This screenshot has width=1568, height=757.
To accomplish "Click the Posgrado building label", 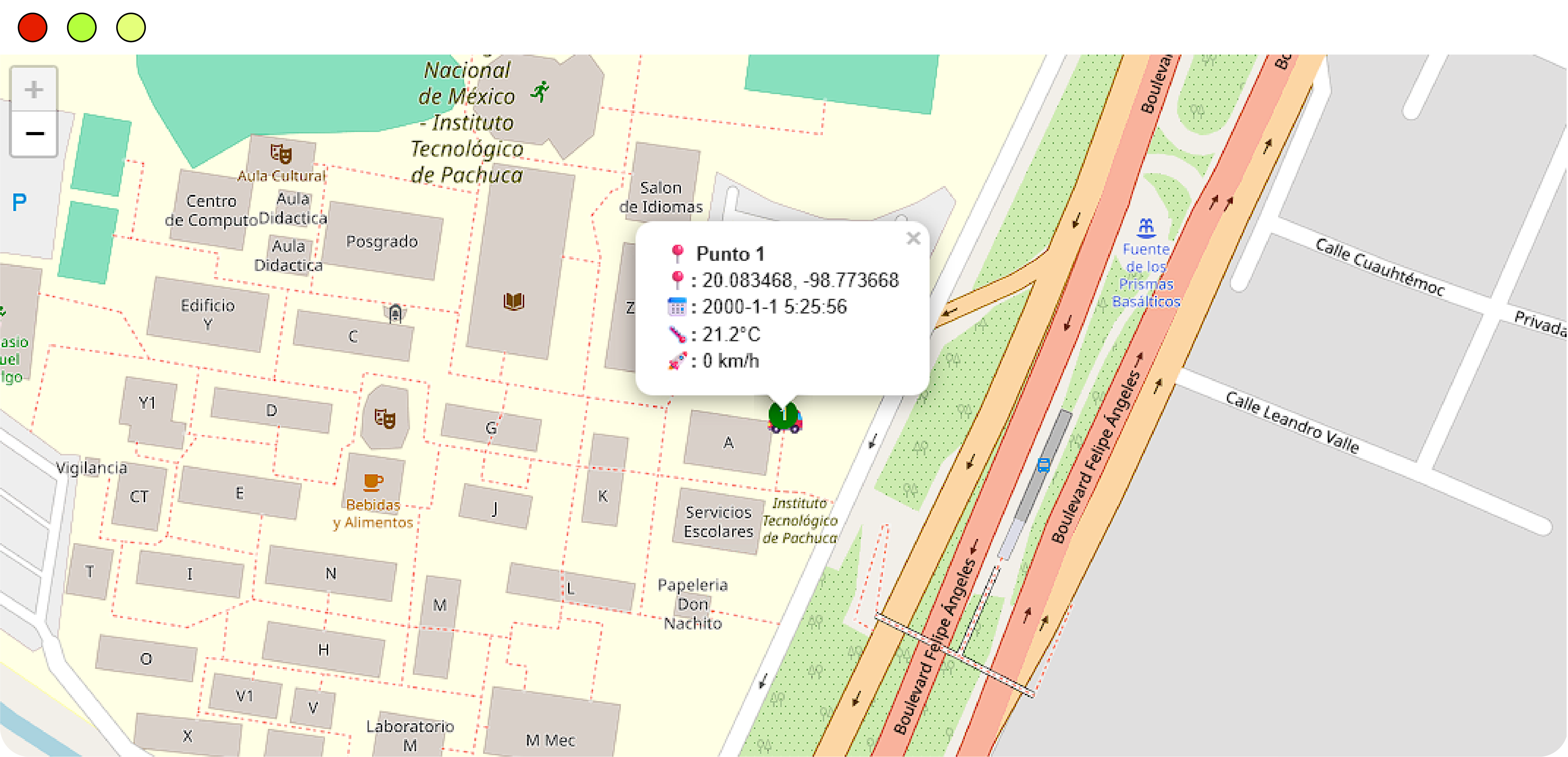I will 382,242.
